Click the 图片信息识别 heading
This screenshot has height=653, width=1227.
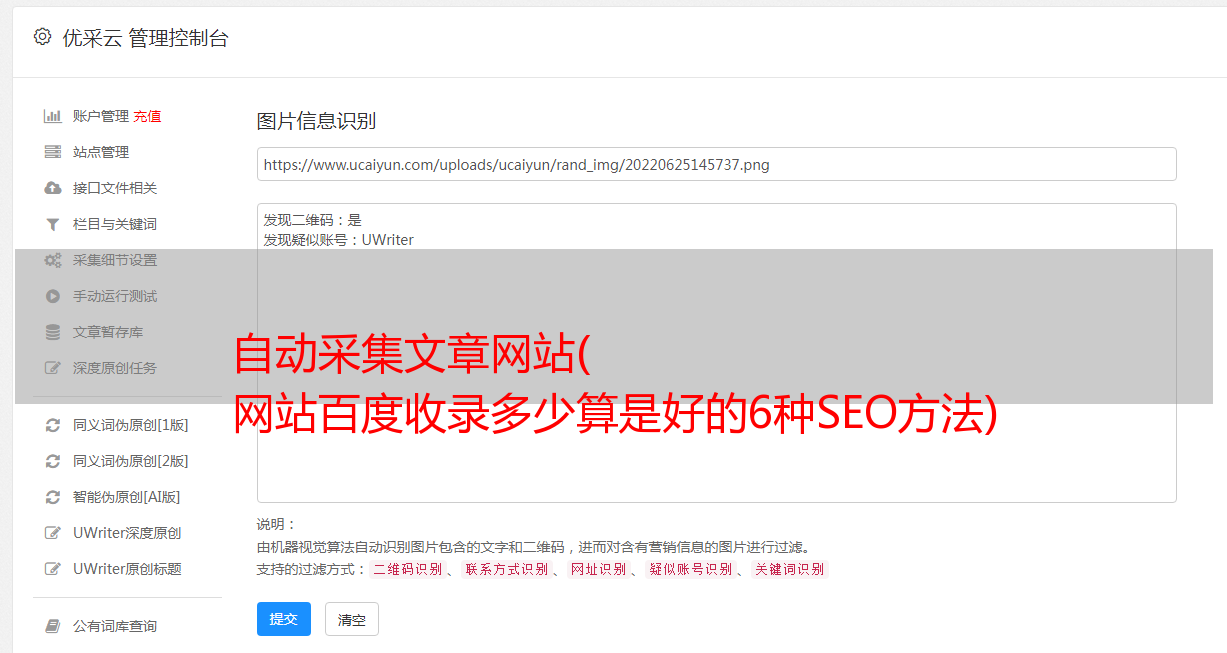tap(316, 121)
